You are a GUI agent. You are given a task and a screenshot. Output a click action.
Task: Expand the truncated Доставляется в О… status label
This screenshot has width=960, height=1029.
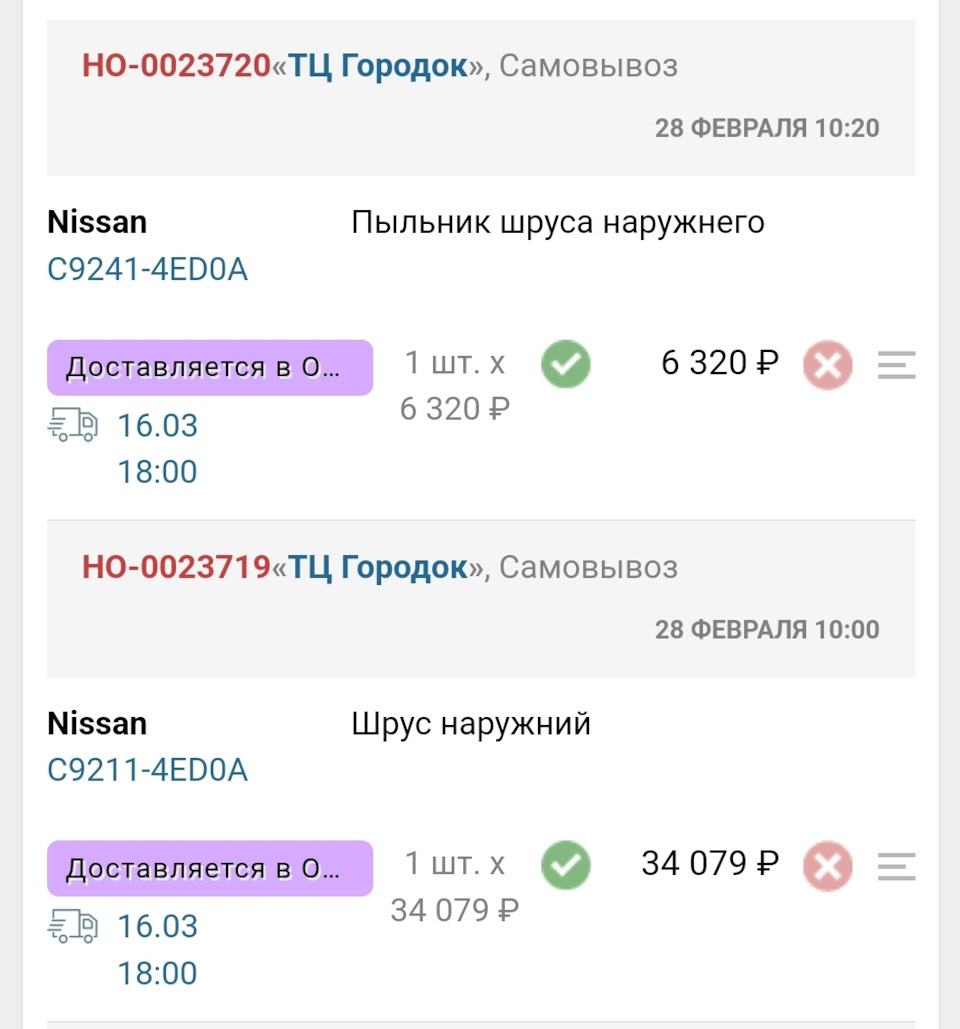[210, 367]
